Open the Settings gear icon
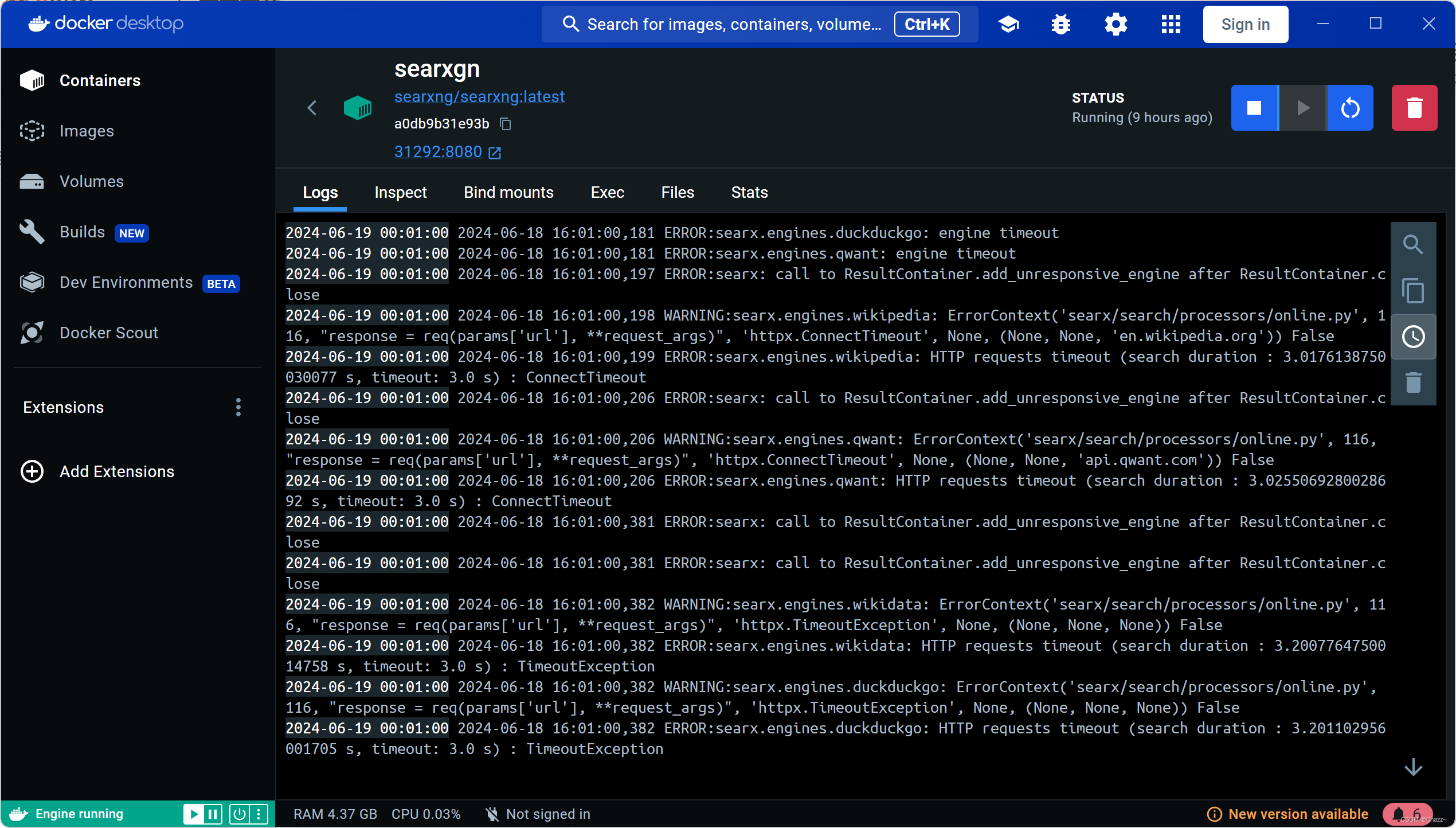The height and width of the screenshot is (828, 1456). [1116, 24]
